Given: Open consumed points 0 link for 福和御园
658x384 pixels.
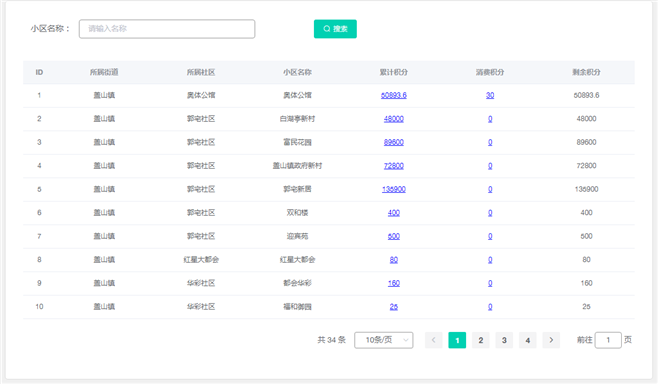Looking at the screenshot, I should pyautogui.click(x=490, y=307).
